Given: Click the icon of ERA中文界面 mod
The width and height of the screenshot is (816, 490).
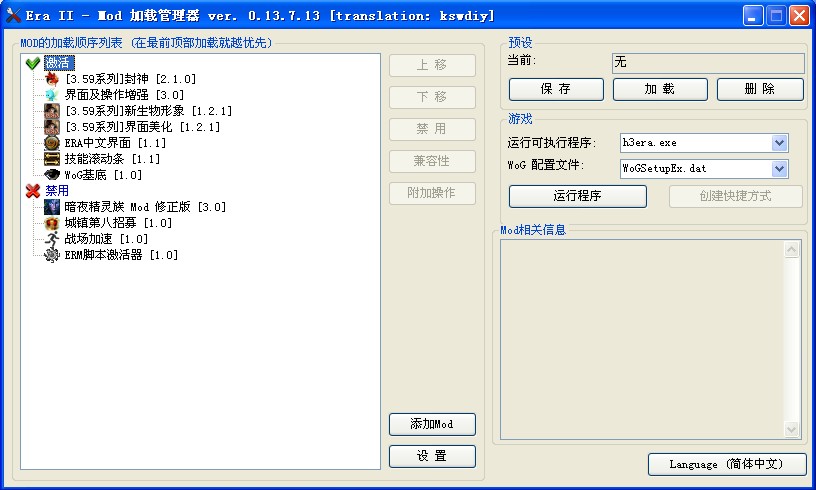Looking at the screenshot, I should click(52, 143).
